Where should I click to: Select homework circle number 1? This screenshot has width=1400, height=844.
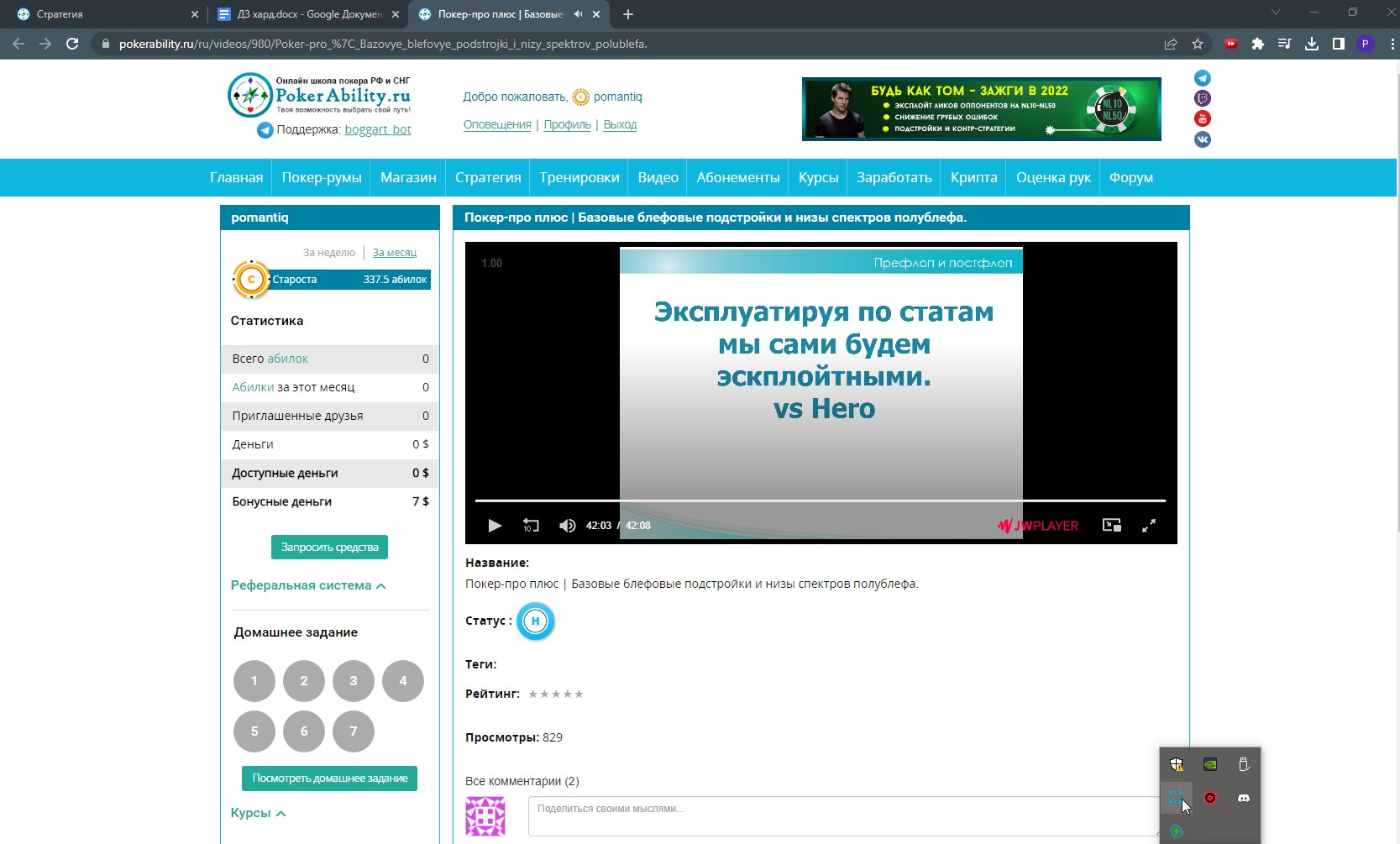[254, 681]
